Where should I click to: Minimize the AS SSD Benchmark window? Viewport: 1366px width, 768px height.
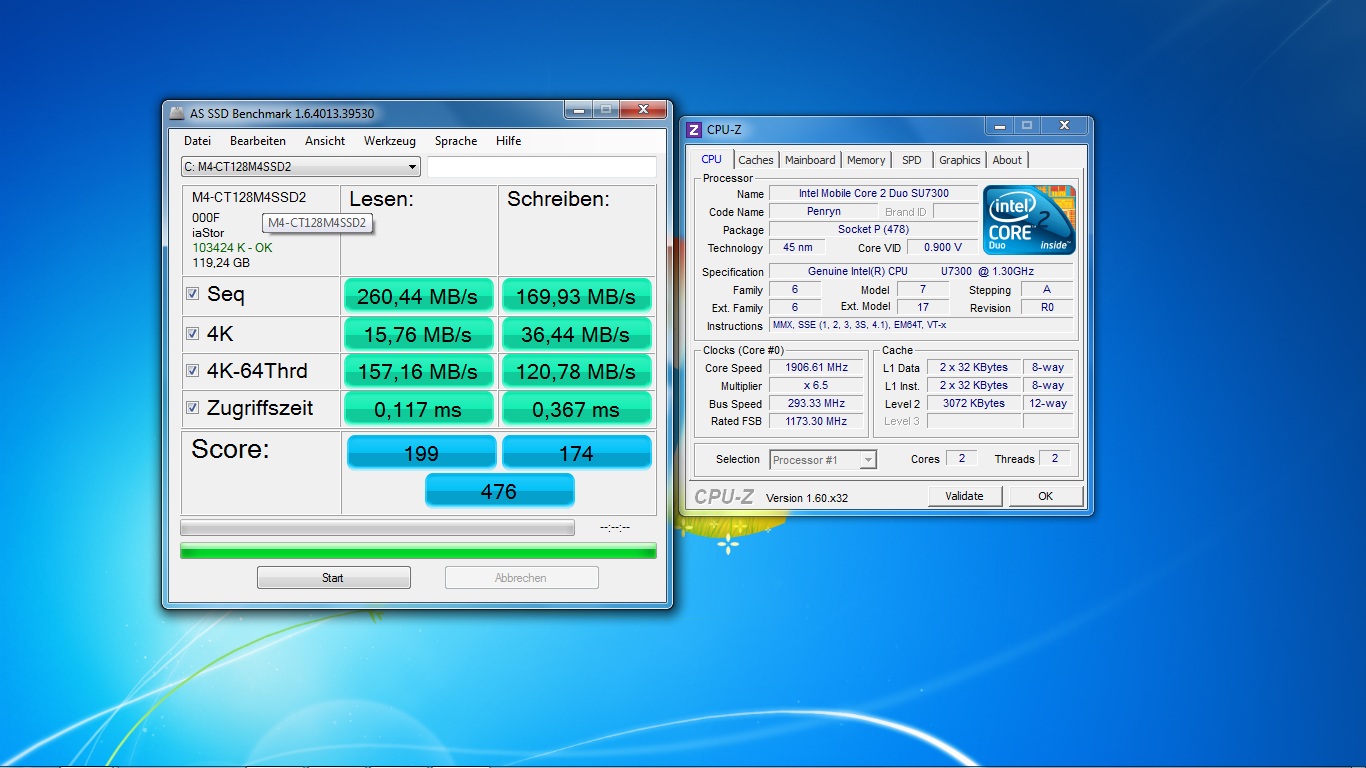click(x=577, y=109)
